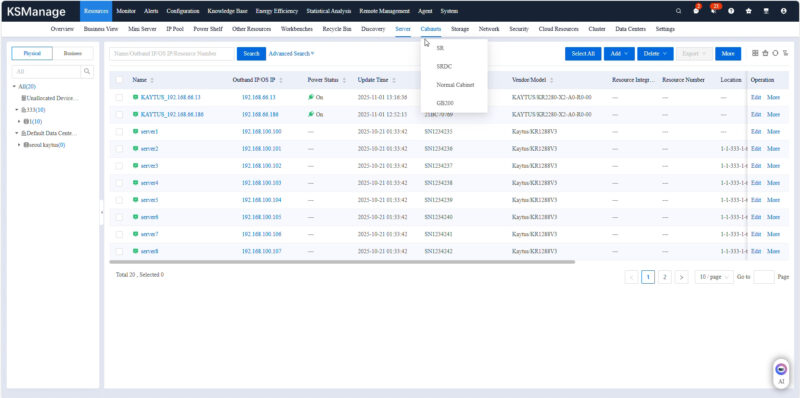Screen dimensions: 800x398
Task: Sort by Name column arrows
Action: point(152,80)
